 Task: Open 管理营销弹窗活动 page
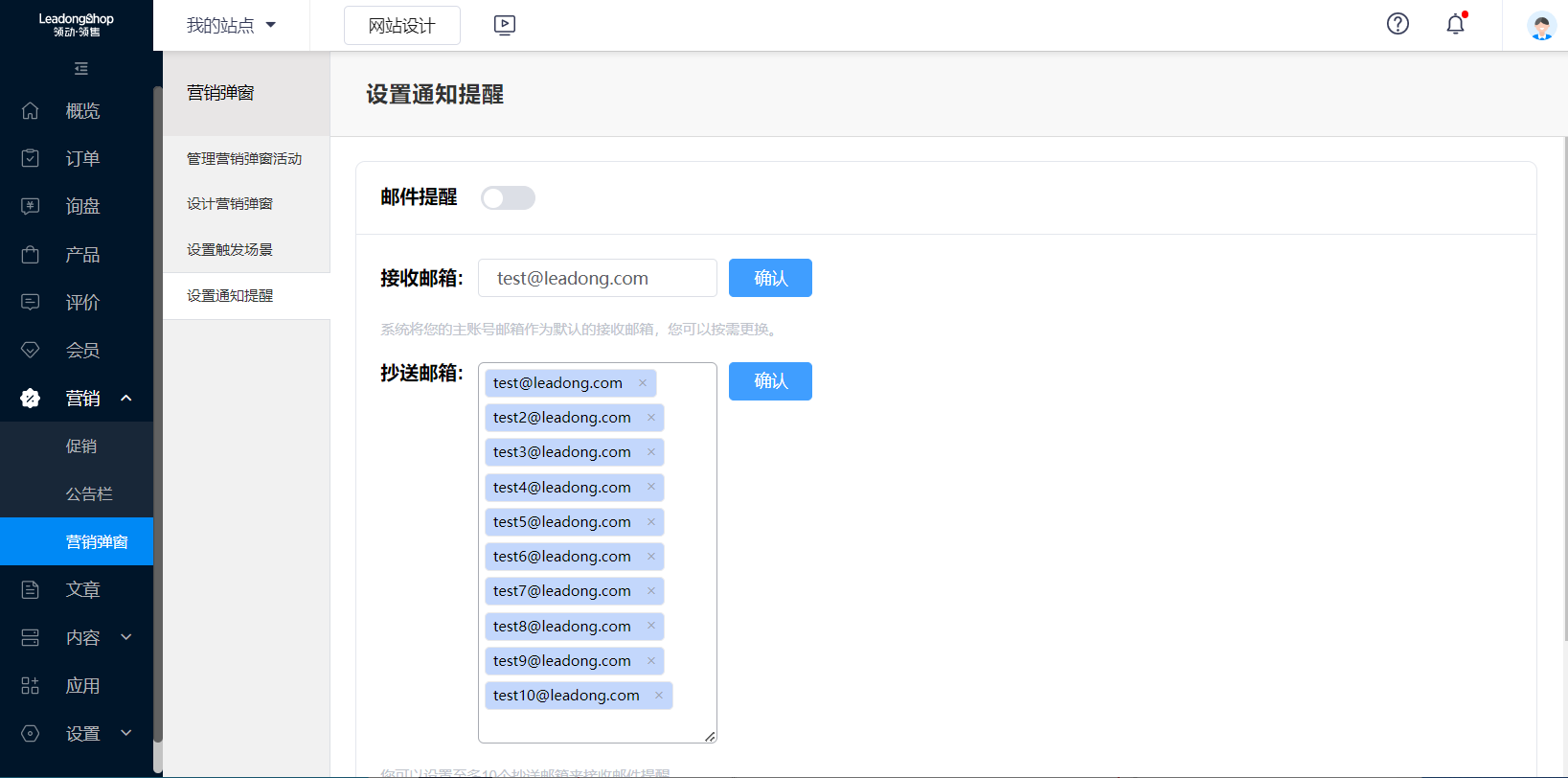tap(244, 159)
